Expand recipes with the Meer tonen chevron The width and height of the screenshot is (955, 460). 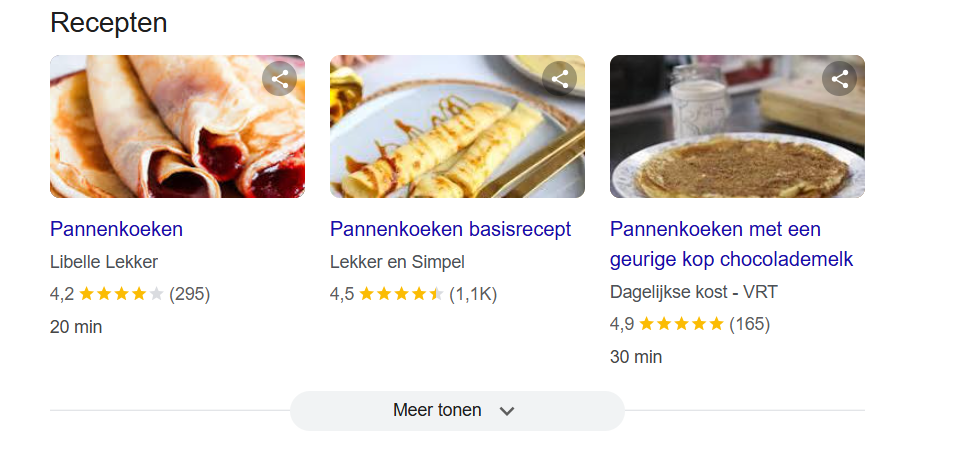(507, 411)
